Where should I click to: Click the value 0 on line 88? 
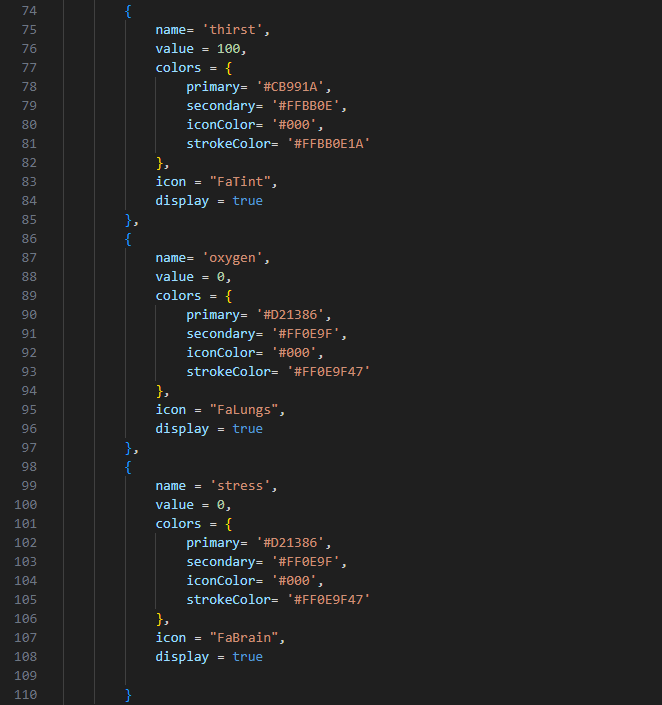click(221, 277)
